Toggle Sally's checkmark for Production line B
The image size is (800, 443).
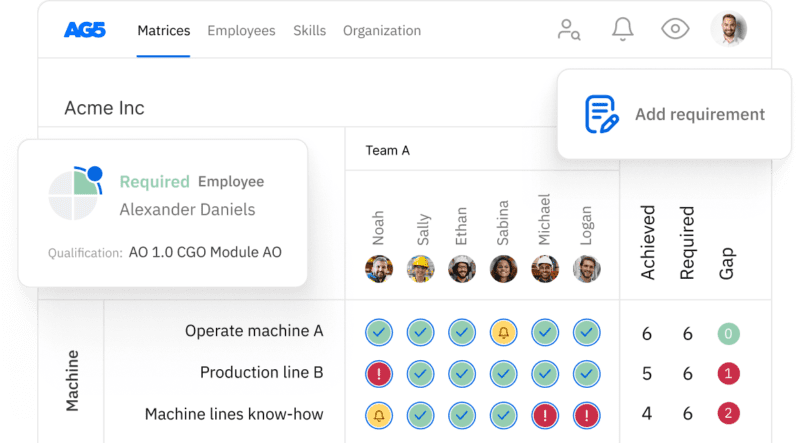pos(420,373)
